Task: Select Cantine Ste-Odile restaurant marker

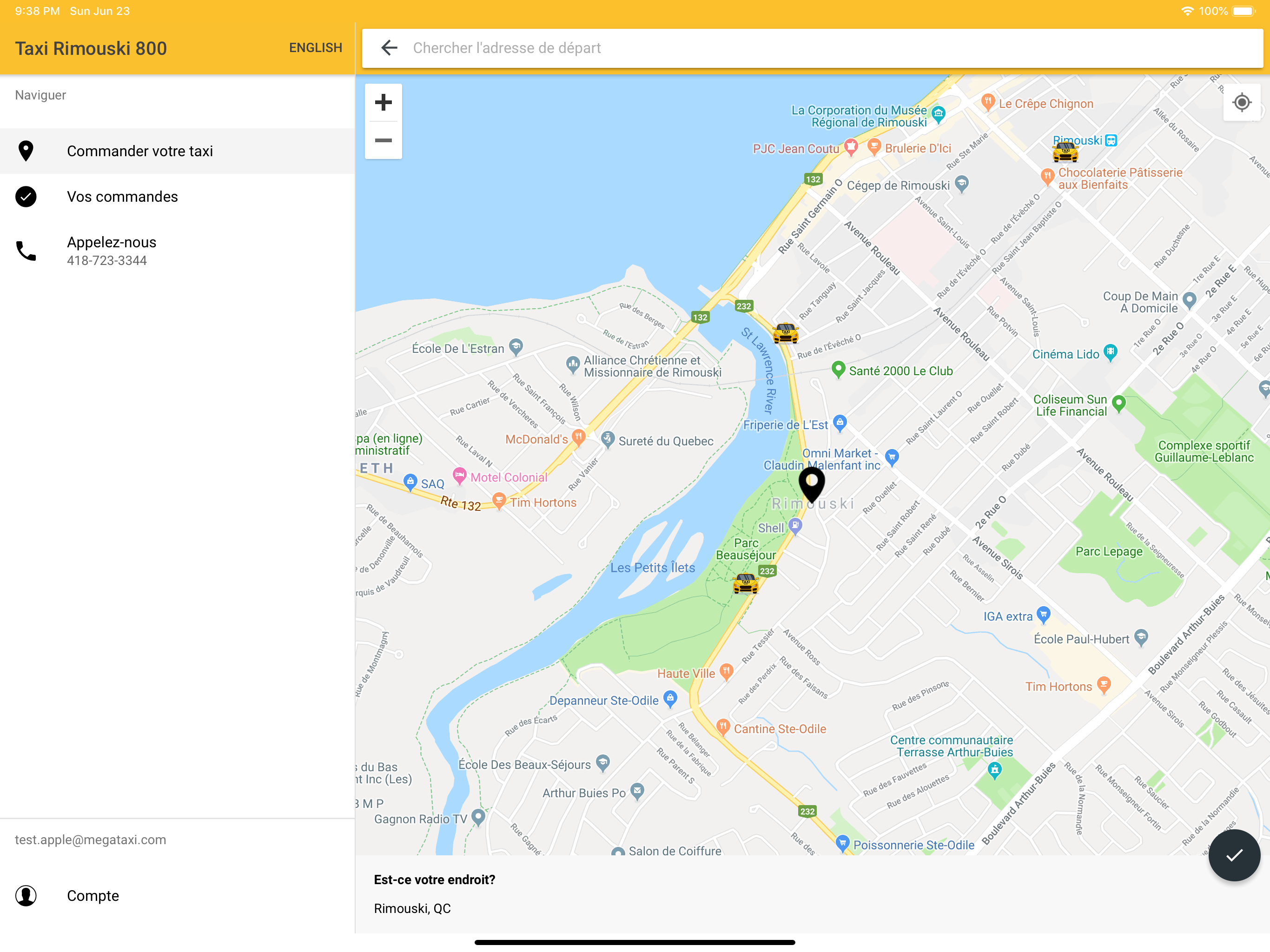Action: click(723, 727)
